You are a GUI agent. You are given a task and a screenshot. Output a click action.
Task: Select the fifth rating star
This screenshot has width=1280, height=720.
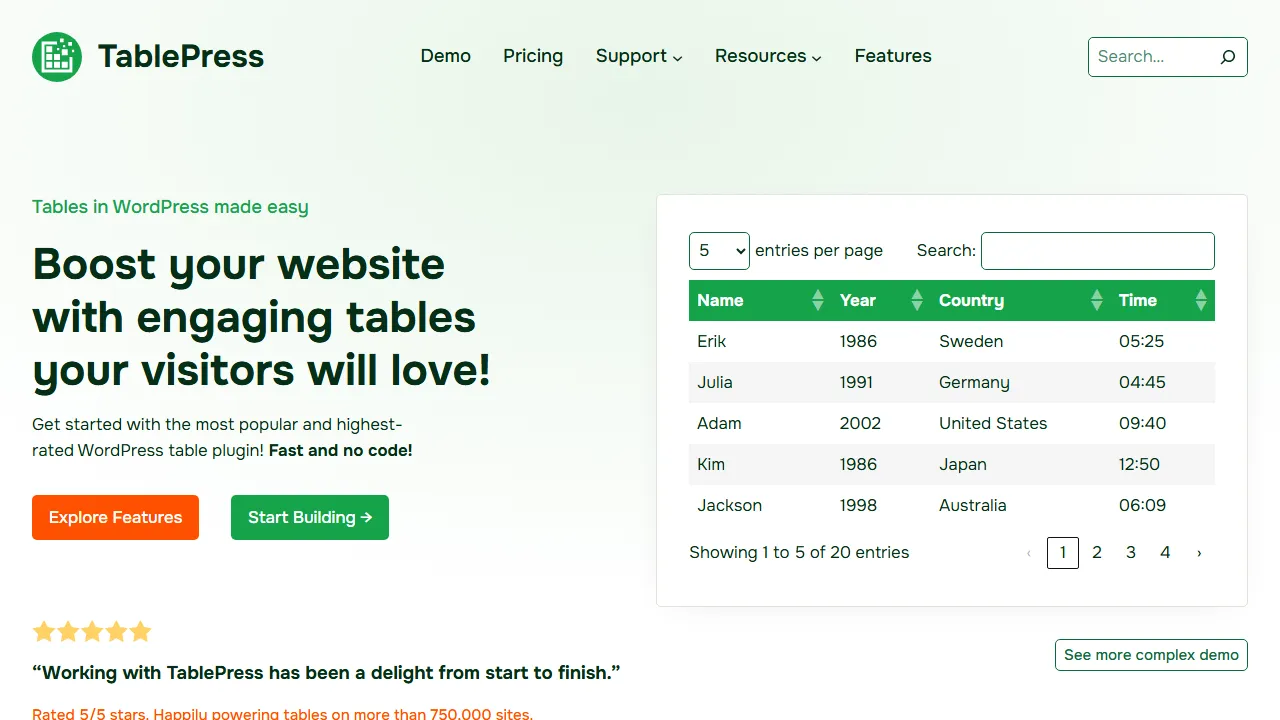(x=140, y=631)
